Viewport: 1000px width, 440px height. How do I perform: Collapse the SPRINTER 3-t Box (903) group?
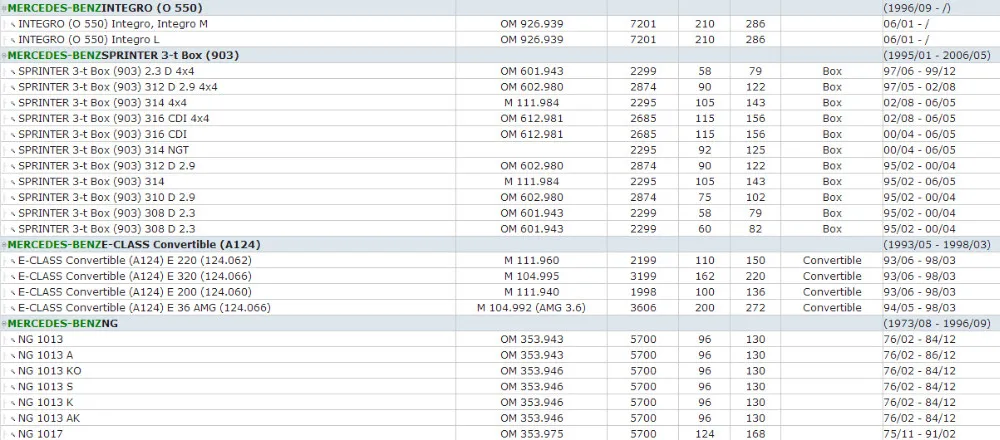4,55
